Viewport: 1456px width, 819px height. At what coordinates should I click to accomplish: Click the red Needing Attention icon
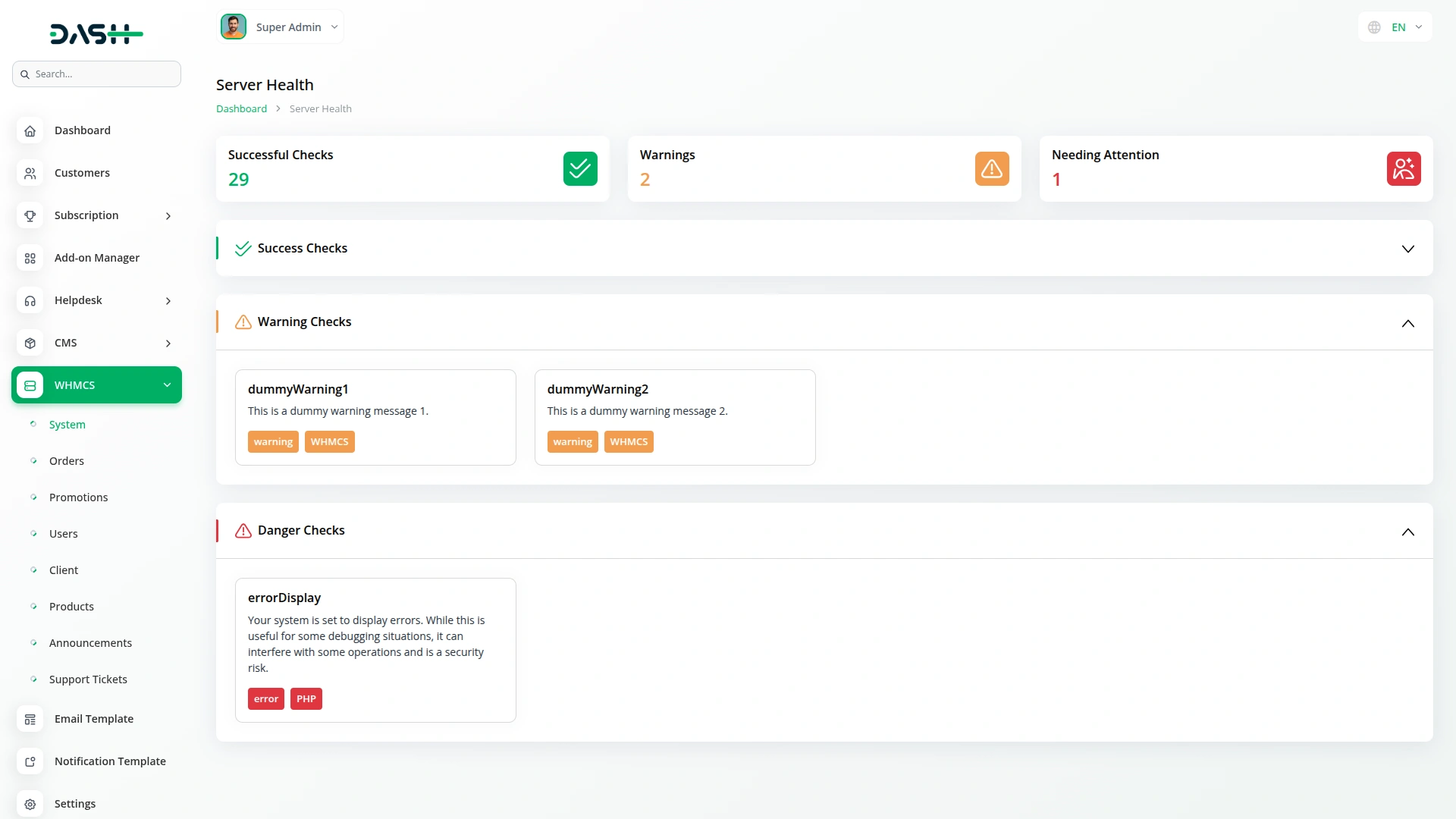1403,168
